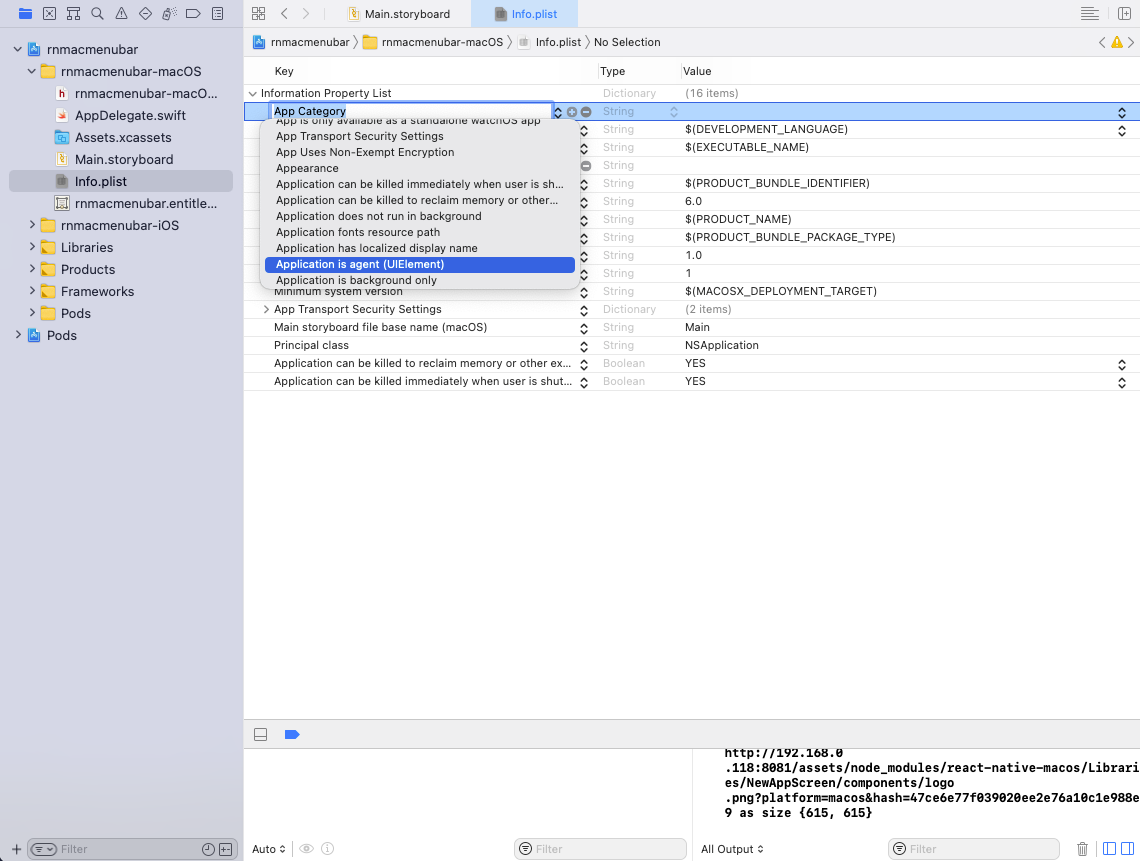Expand the rnmacmenubar-iOS folder
The width and height of the screenshot is (1140, 861).
click(x=32, y=225)
